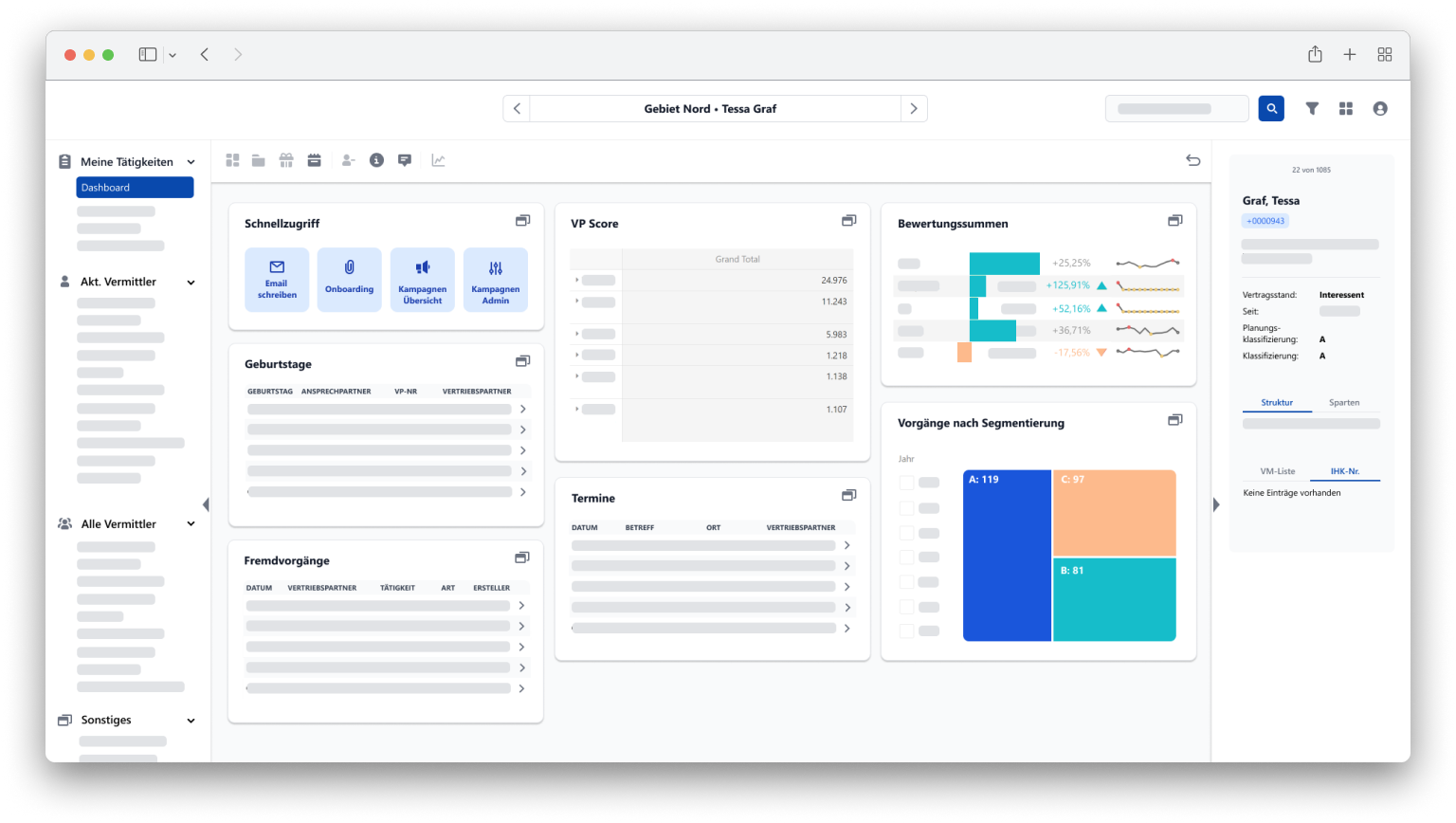Select the line chart statistics icon
Screen dimensions: 1456x823
[x=438, y=160]
